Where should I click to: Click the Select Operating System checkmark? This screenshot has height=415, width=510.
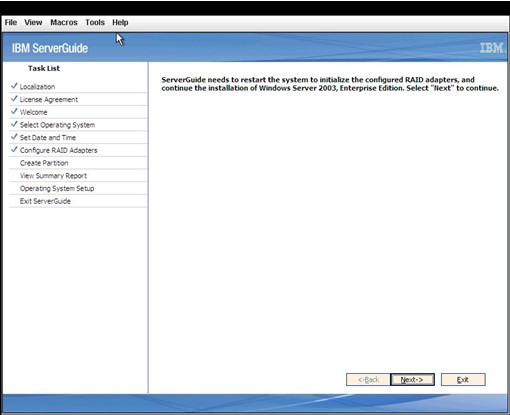(14, 124)
